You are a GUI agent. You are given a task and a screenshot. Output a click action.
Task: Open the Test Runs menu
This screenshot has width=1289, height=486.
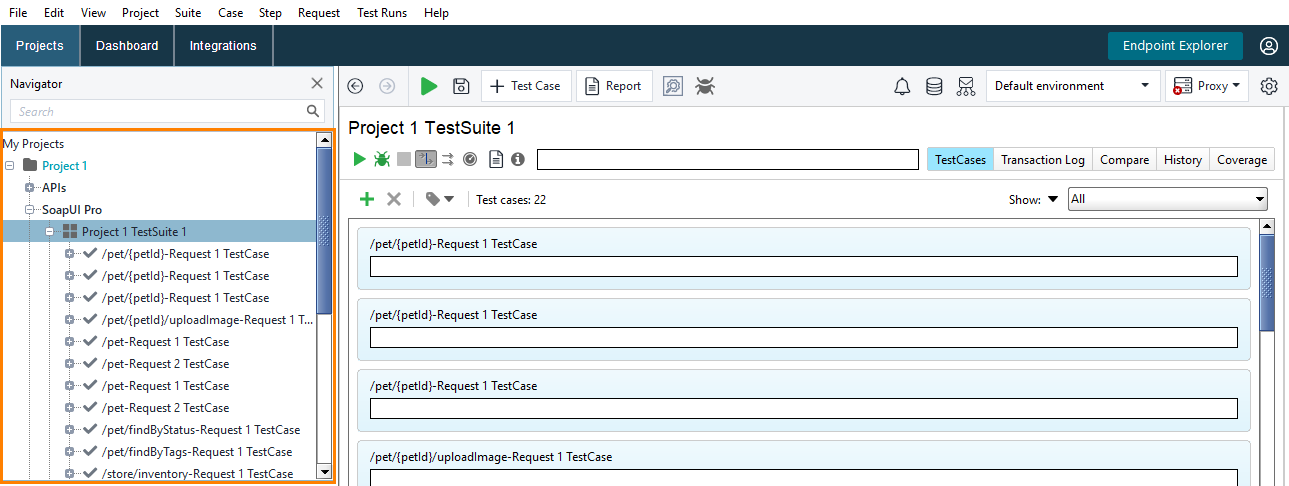pyautogui.click(x=380, y=13)
